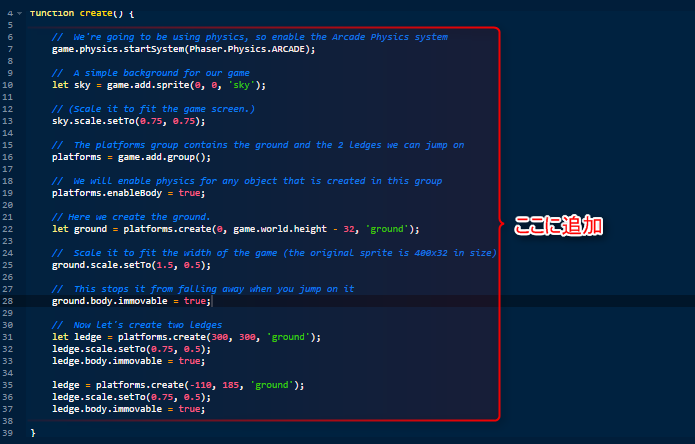Click comment about original sprite 400x32
The image size is (695, 444).
[274, 253]
